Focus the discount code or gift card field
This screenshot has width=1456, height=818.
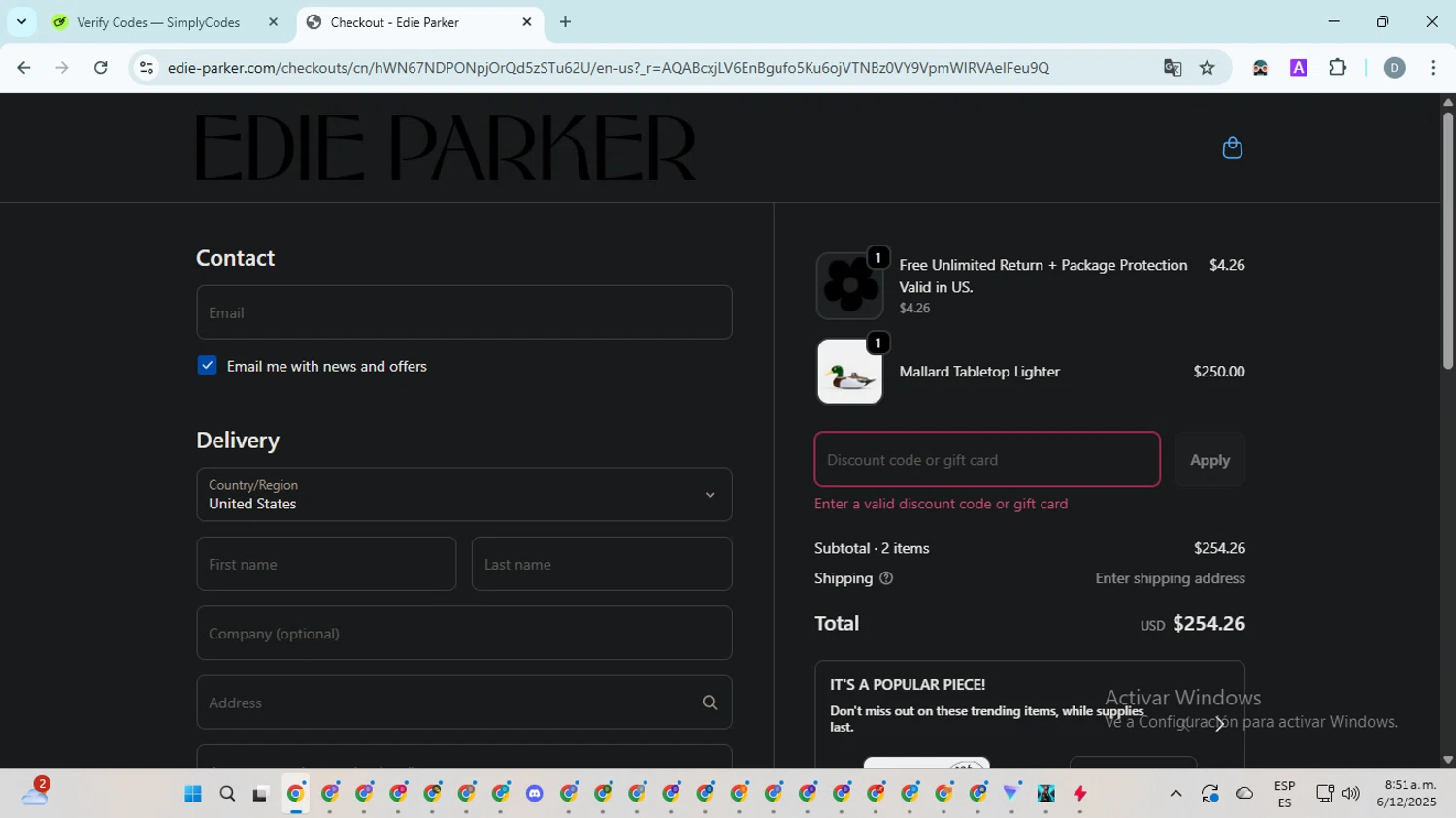[x=987, y=460]
